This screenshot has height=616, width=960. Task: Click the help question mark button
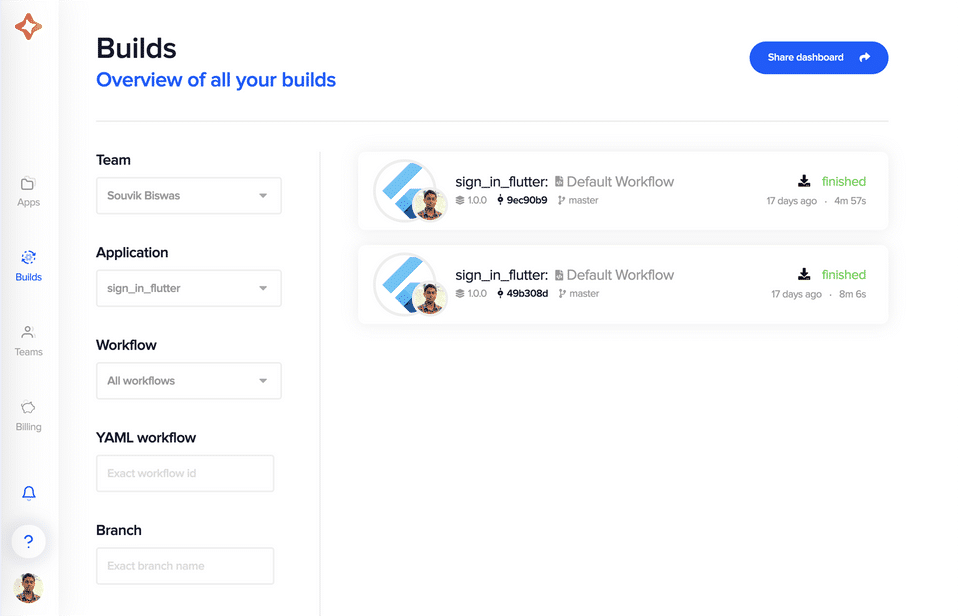(x=28, y=541)
